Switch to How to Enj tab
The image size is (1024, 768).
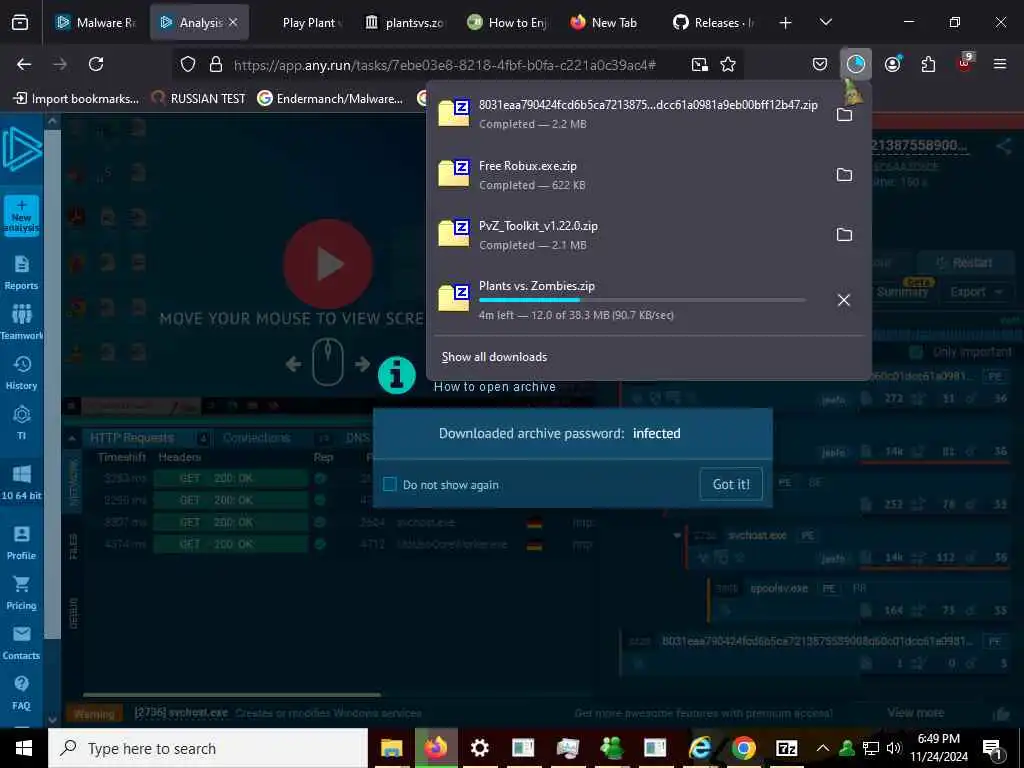pos(508,23)
